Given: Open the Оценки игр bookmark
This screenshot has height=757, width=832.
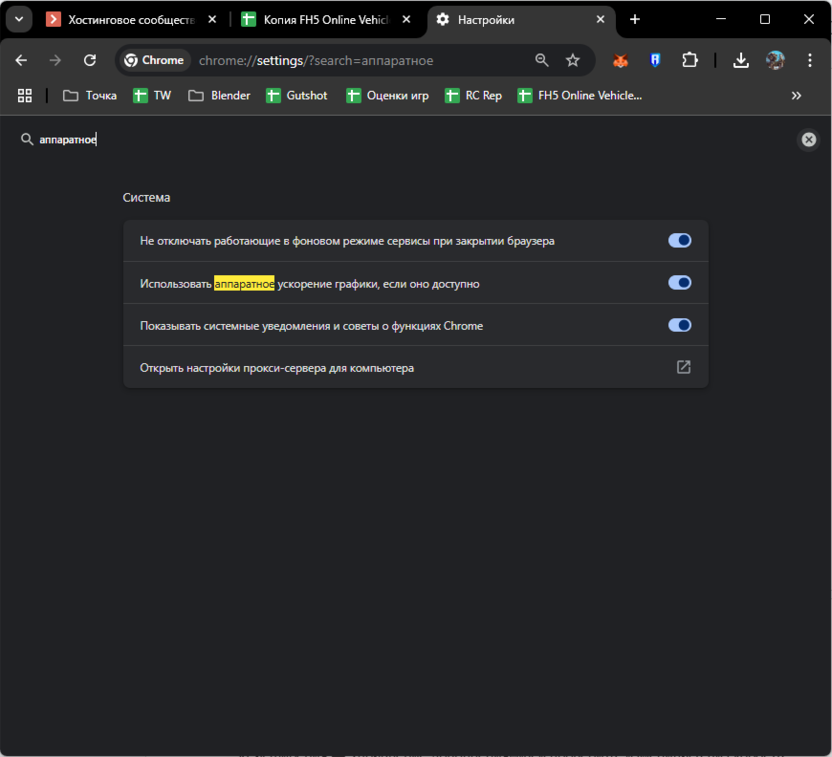Looking at the screenshot, I should point(387,95).
